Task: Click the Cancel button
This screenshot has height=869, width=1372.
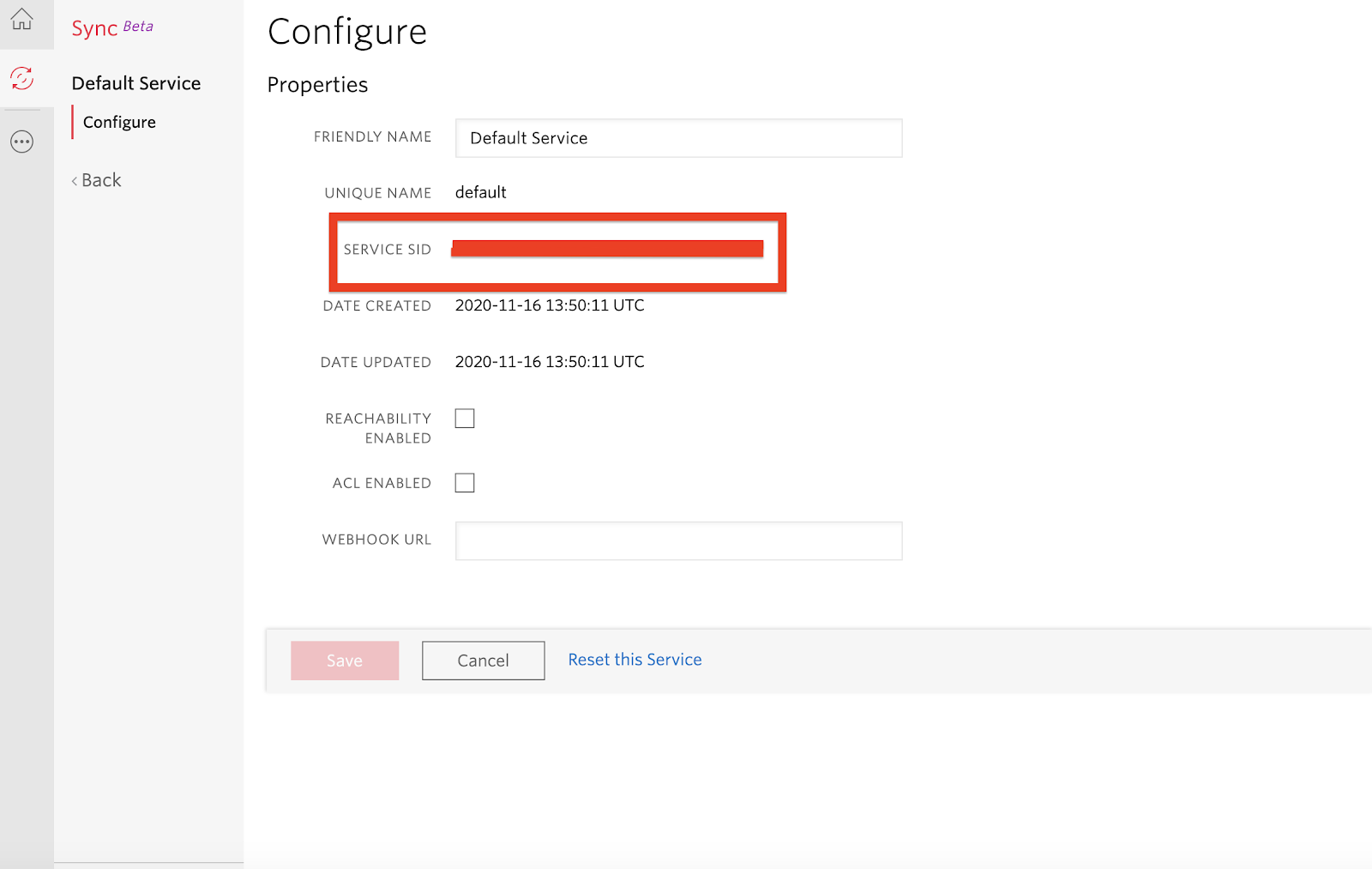Action: pos(483,661)
